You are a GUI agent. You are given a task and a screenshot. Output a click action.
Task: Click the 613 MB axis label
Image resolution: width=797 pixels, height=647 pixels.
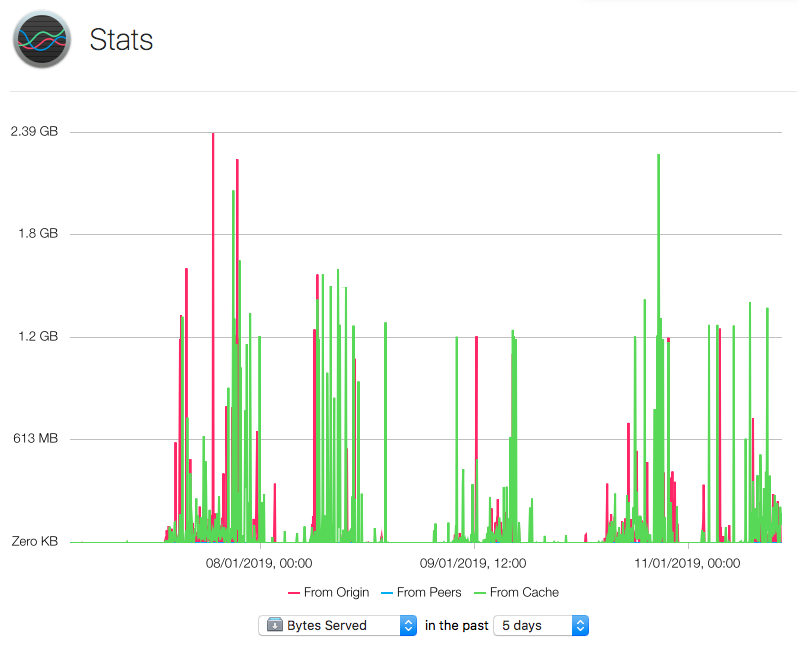(36, 438)
